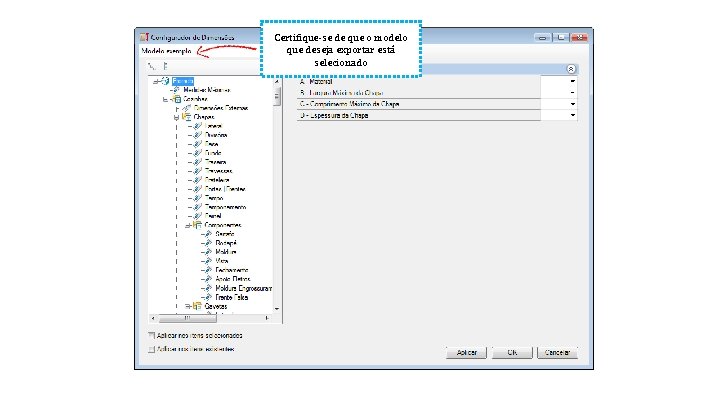Click the Chapas folder icon
This screenshot has height=405, width=720.
[186, 117]
